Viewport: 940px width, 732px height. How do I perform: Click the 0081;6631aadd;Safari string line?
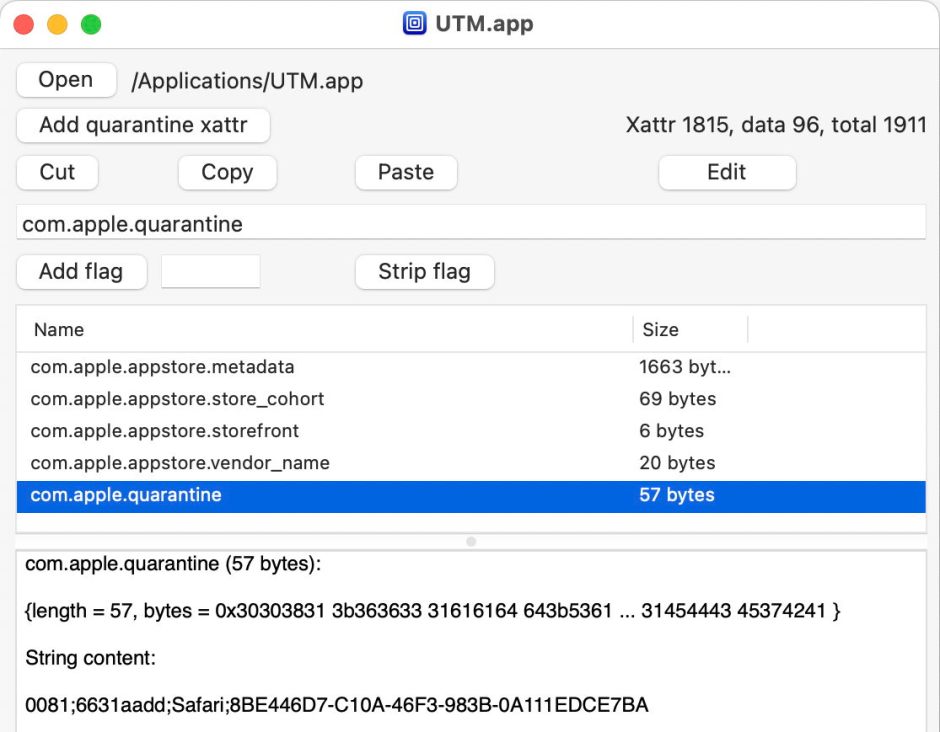[x=337, y=704]
